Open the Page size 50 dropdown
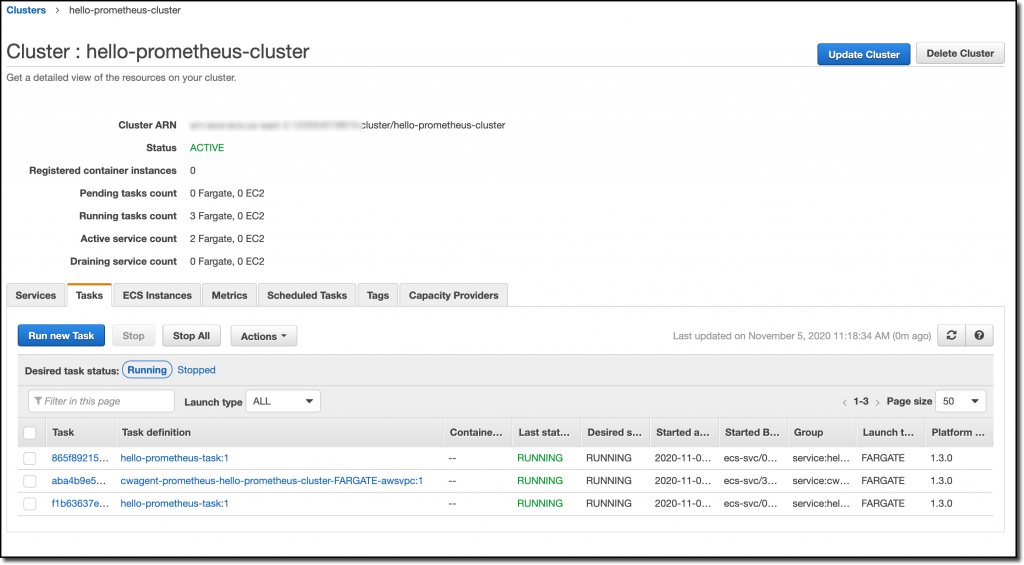The image size is (1024, 565). (961, 402)
